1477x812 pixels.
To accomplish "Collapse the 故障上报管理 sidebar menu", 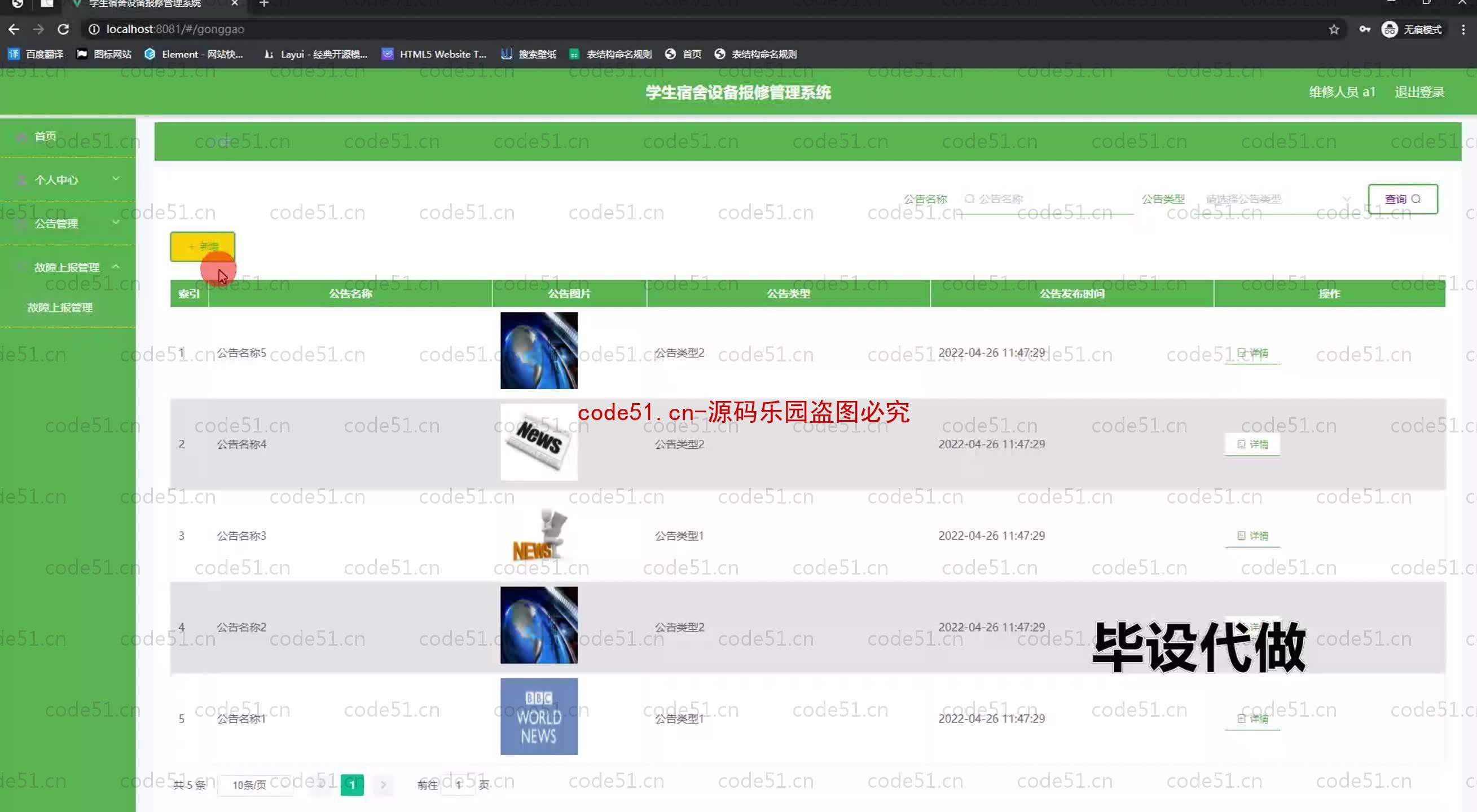I will pos(68,267).
